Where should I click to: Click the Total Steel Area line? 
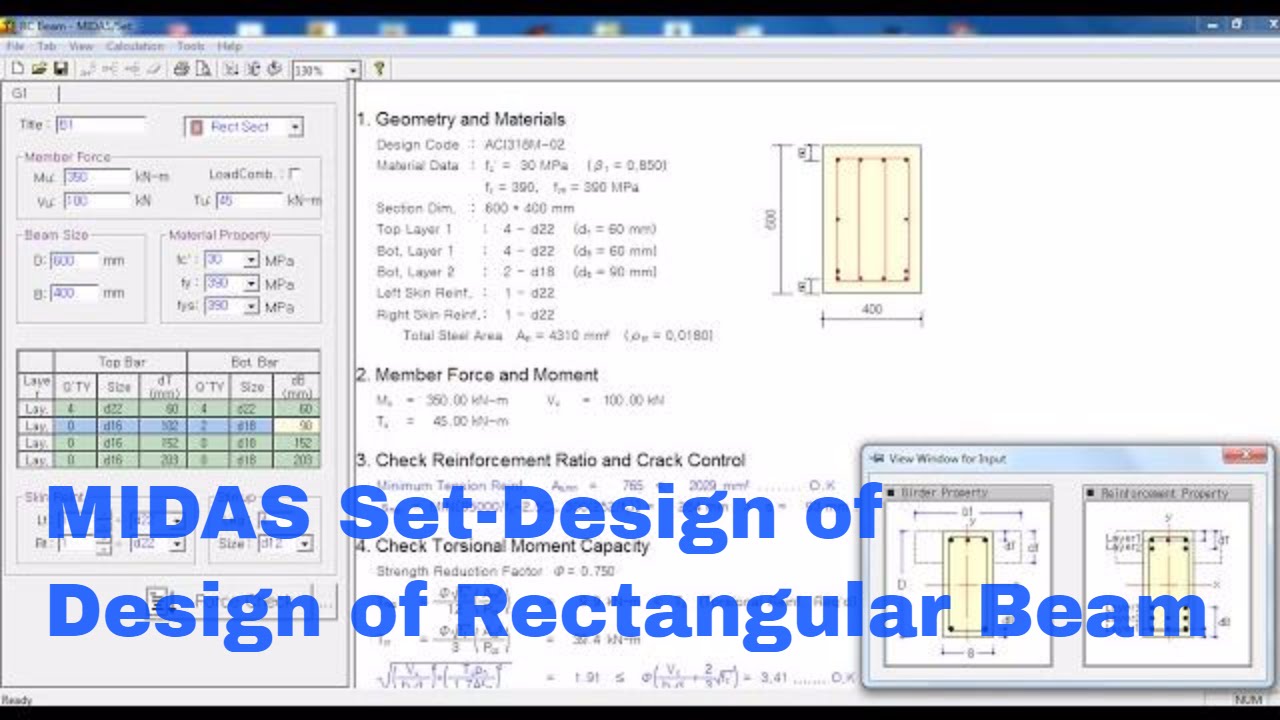click(x=558, y=336)
